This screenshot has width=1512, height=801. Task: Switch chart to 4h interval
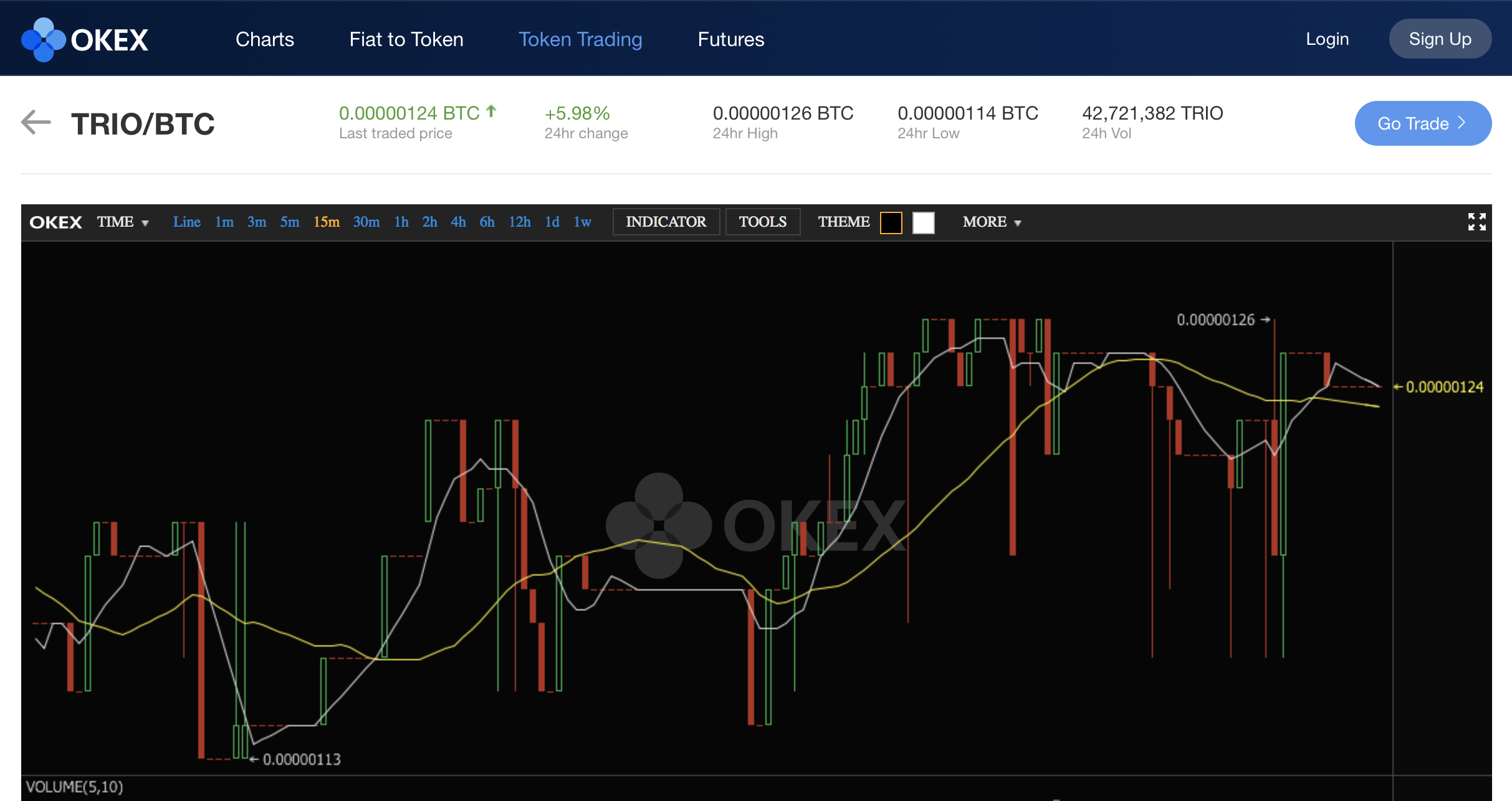[458, 222]
